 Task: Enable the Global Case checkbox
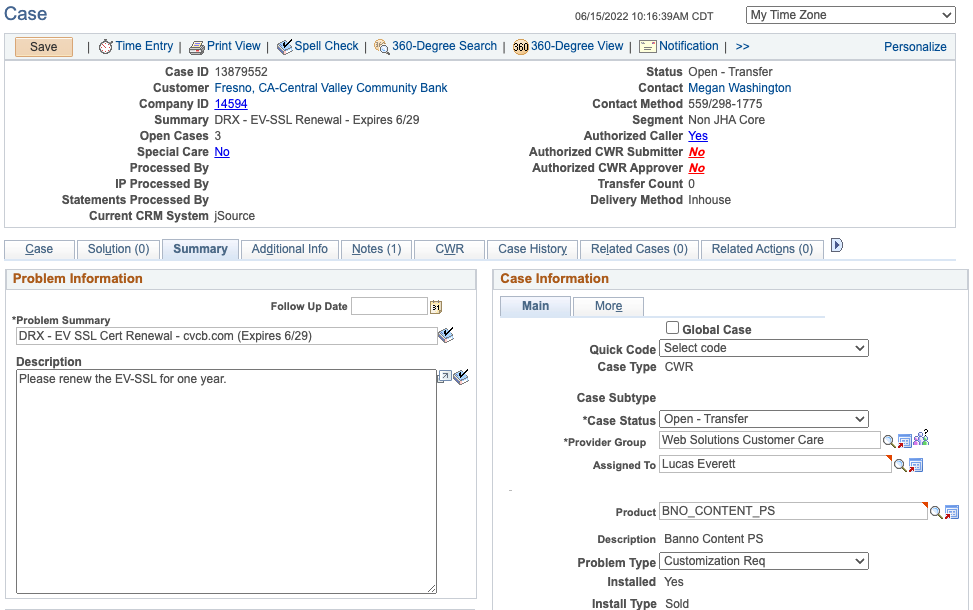tap(672, 328)
